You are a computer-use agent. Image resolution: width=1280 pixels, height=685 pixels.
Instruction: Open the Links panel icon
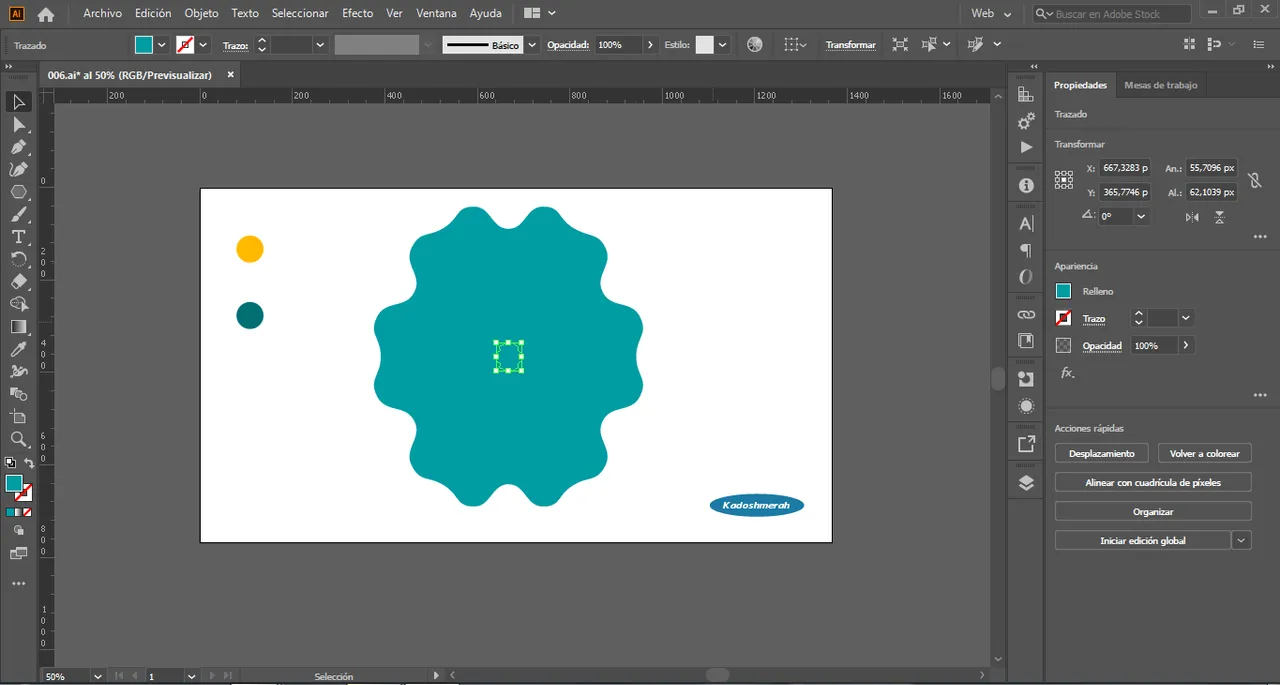[1026, 314]
